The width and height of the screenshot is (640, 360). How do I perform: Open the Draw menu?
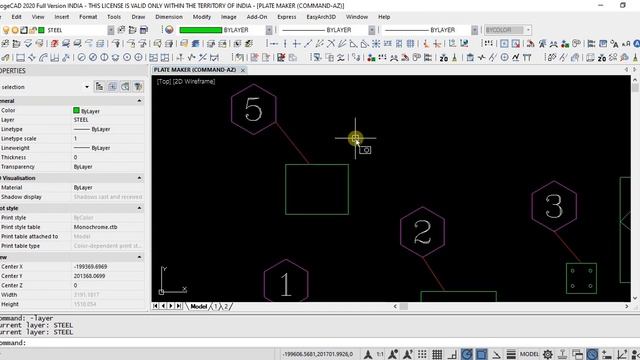(138, 17)
